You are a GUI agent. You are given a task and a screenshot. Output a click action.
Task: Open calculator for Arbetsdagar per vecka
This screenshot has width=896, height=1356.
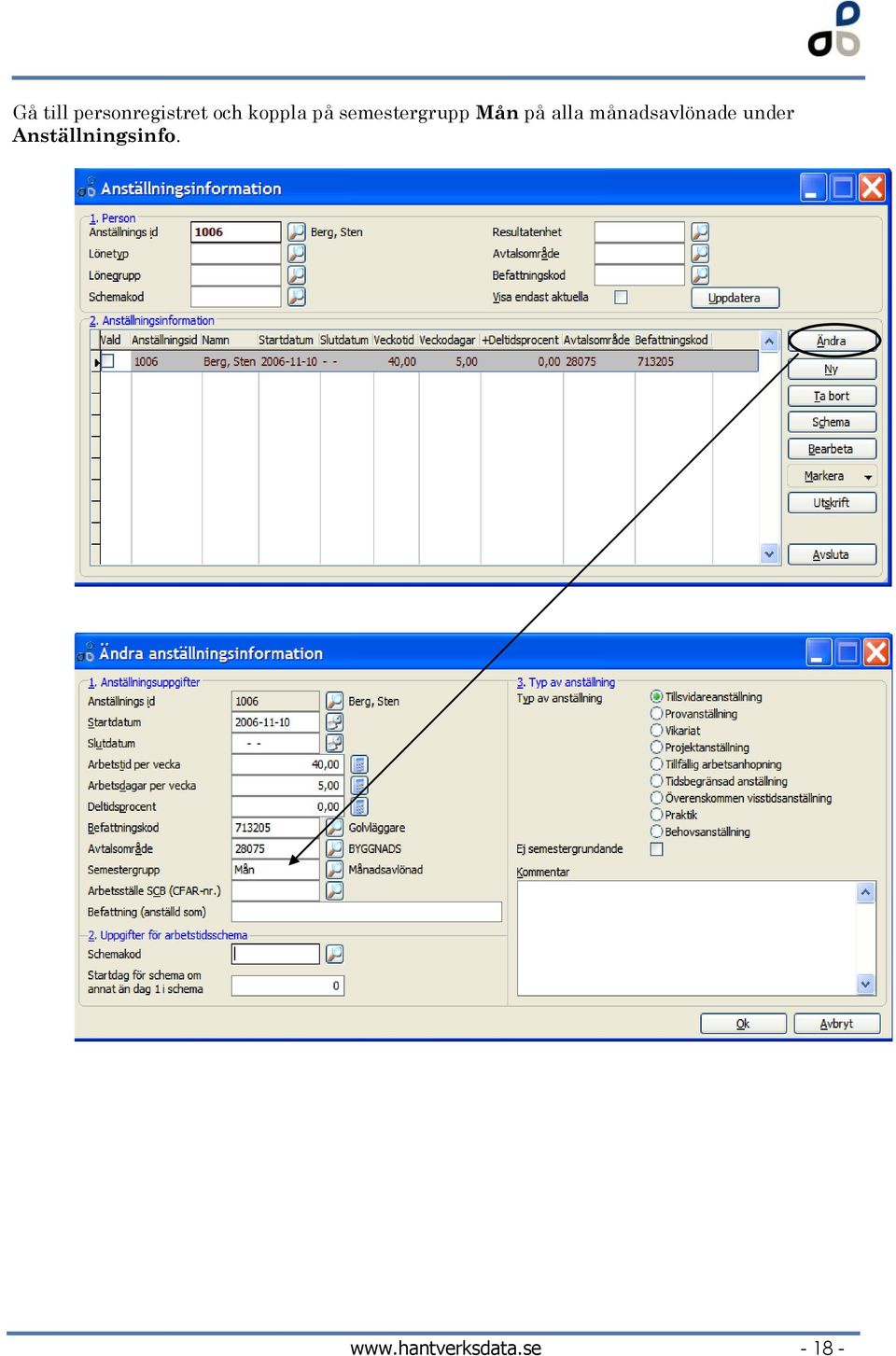(359, 786)
